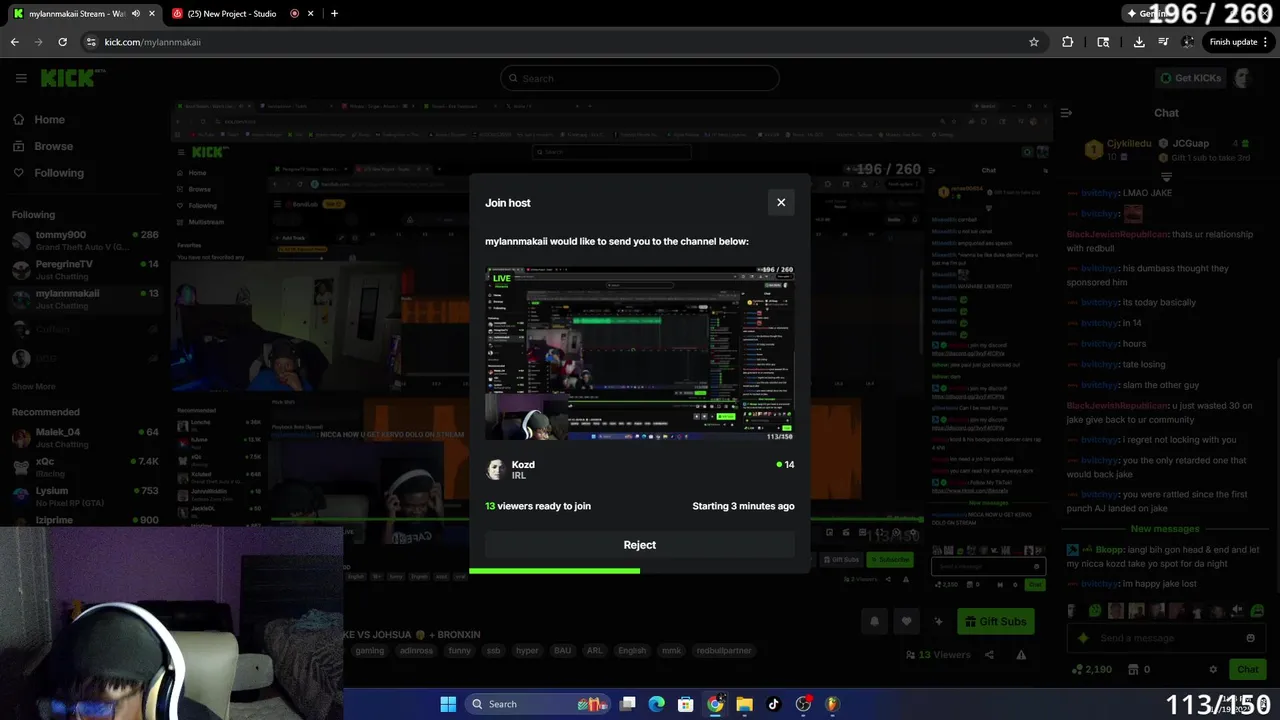Image resolution: width=1280 pixels, height=720 pixels.
Task: Click the English language tag
Action: pyautogui.click(x=632, y=650)
